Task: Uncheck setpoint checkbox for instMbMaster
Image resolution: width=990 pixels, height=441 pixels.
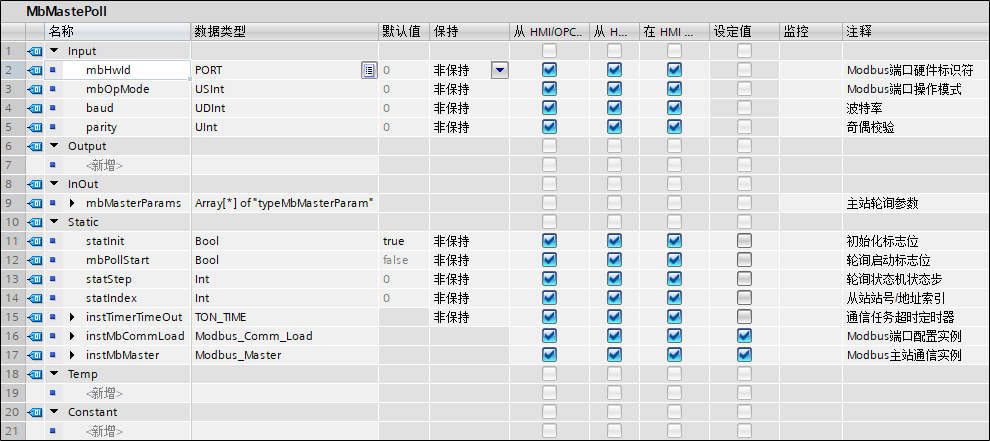Action: (x=744, y=354)
